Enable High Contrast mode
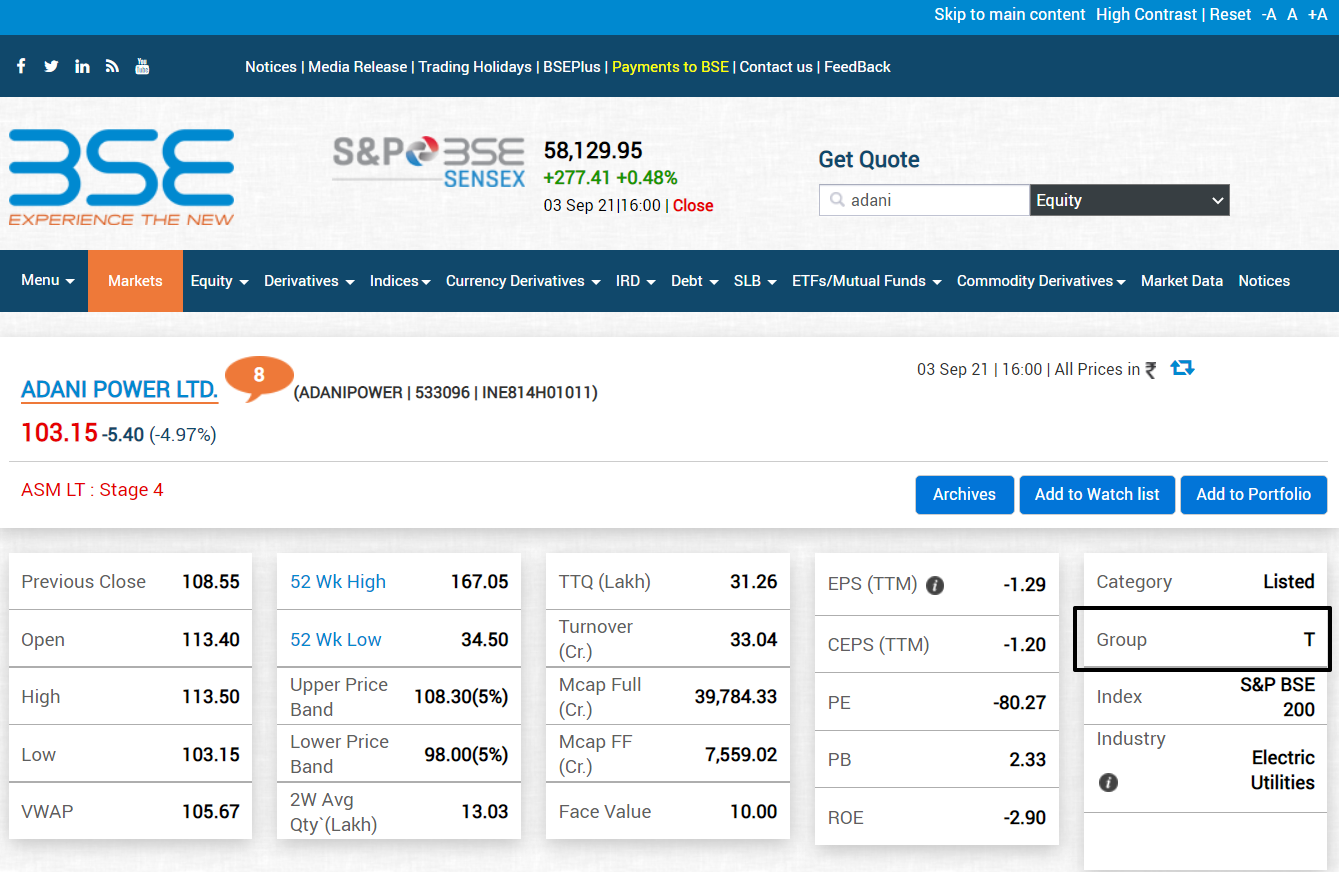The image size is (1339, 872). (1146, 14)
